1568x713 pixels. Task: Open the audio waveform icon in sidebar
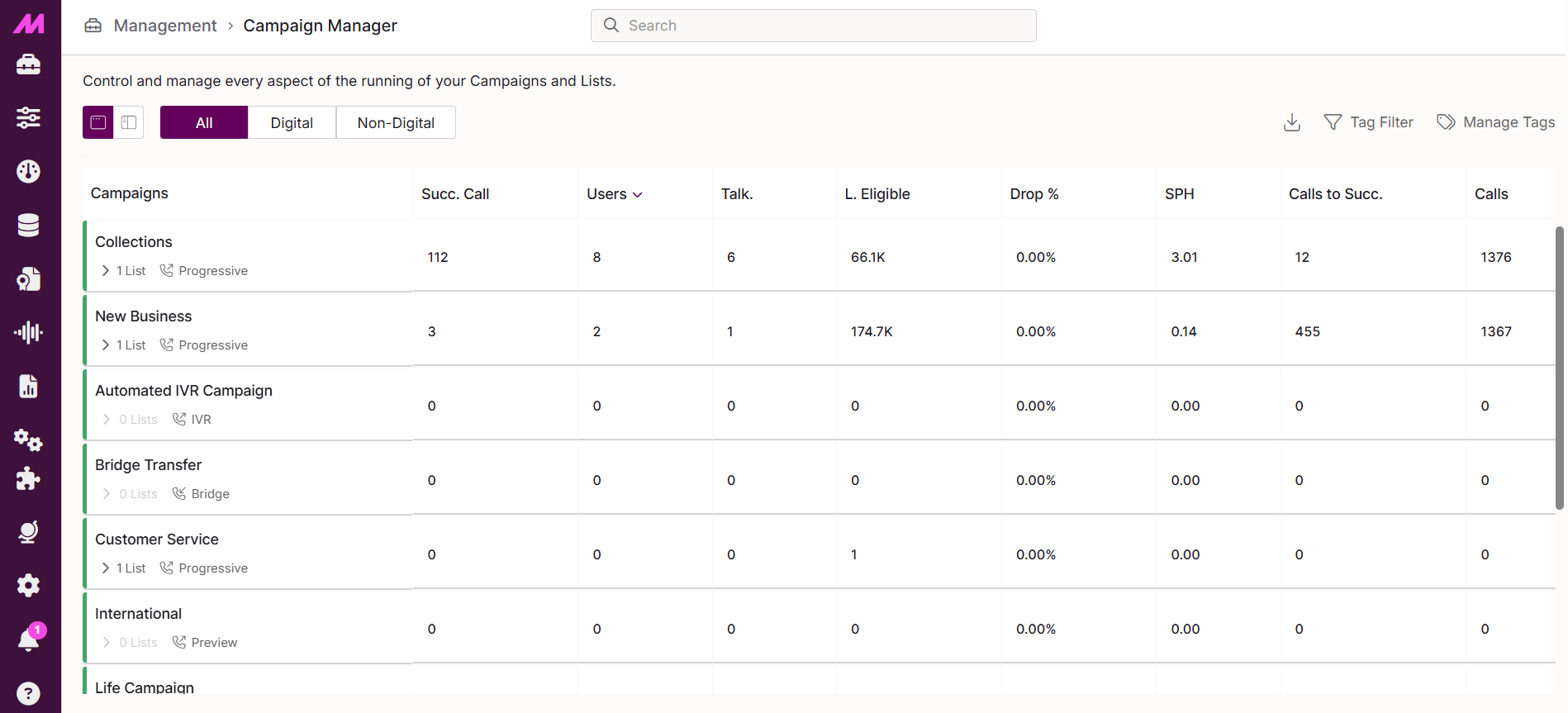28,332
